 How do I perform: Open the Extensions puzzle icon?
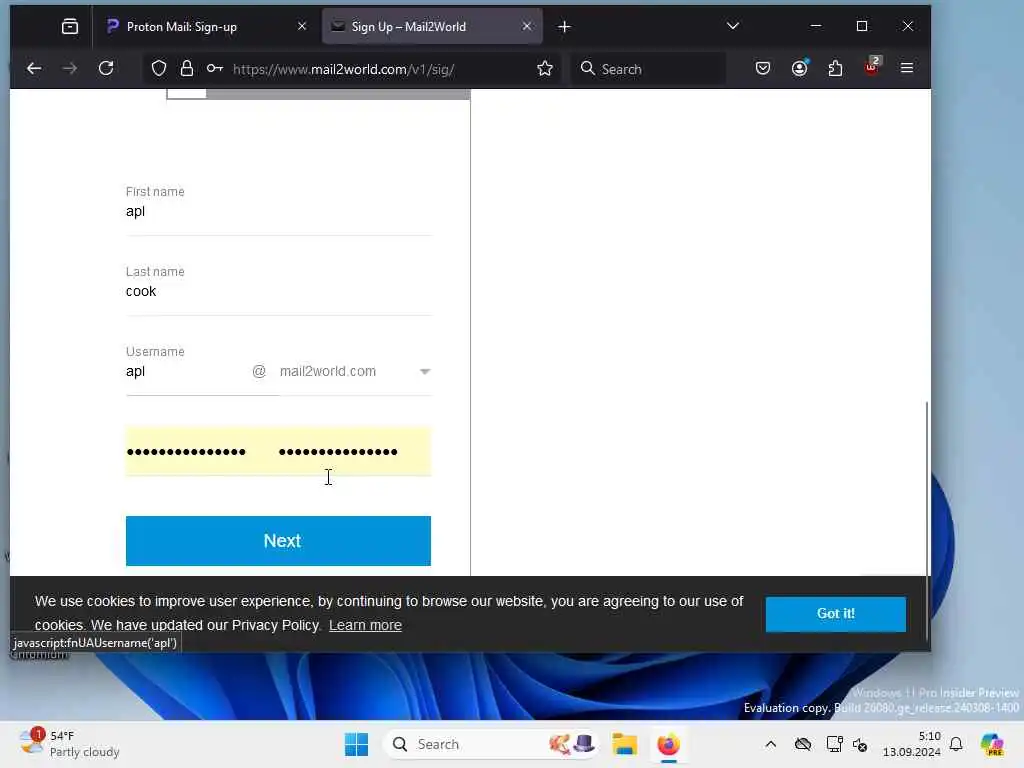pyautogui.click(x=835, y=68)
